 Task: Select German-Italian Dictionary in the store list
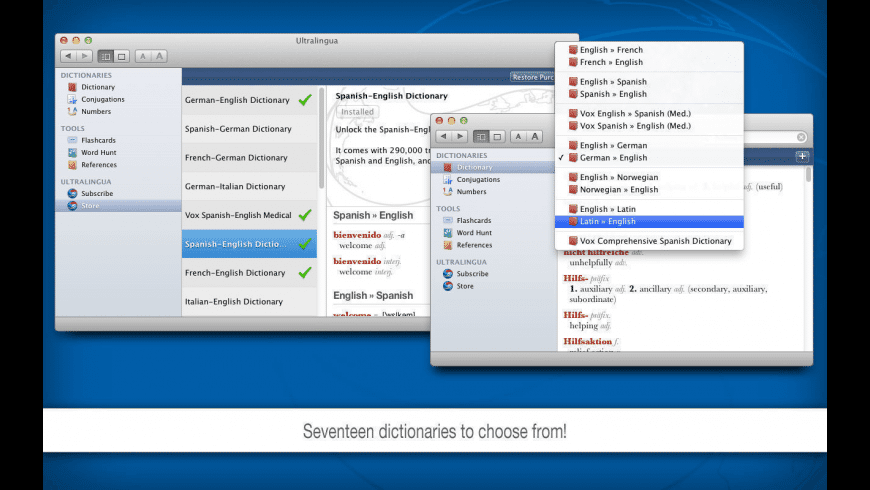coord(249,186)
